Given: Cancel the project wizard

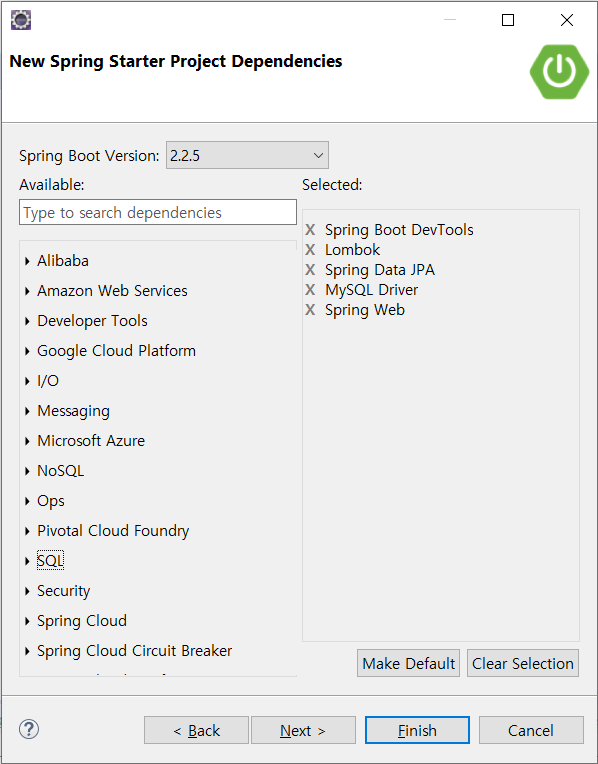Looking at the screenshot, I should tap(531, 730).
